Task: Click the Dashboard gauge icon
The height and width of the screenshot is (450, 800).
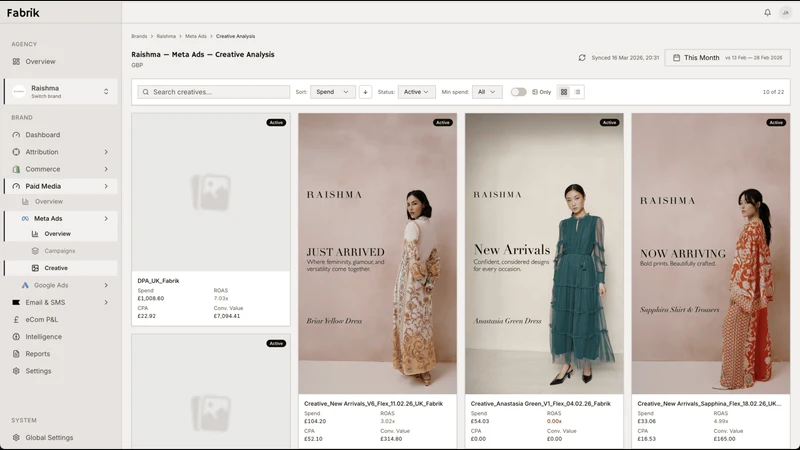Action: pyautogui.click(x=16, y=135)
